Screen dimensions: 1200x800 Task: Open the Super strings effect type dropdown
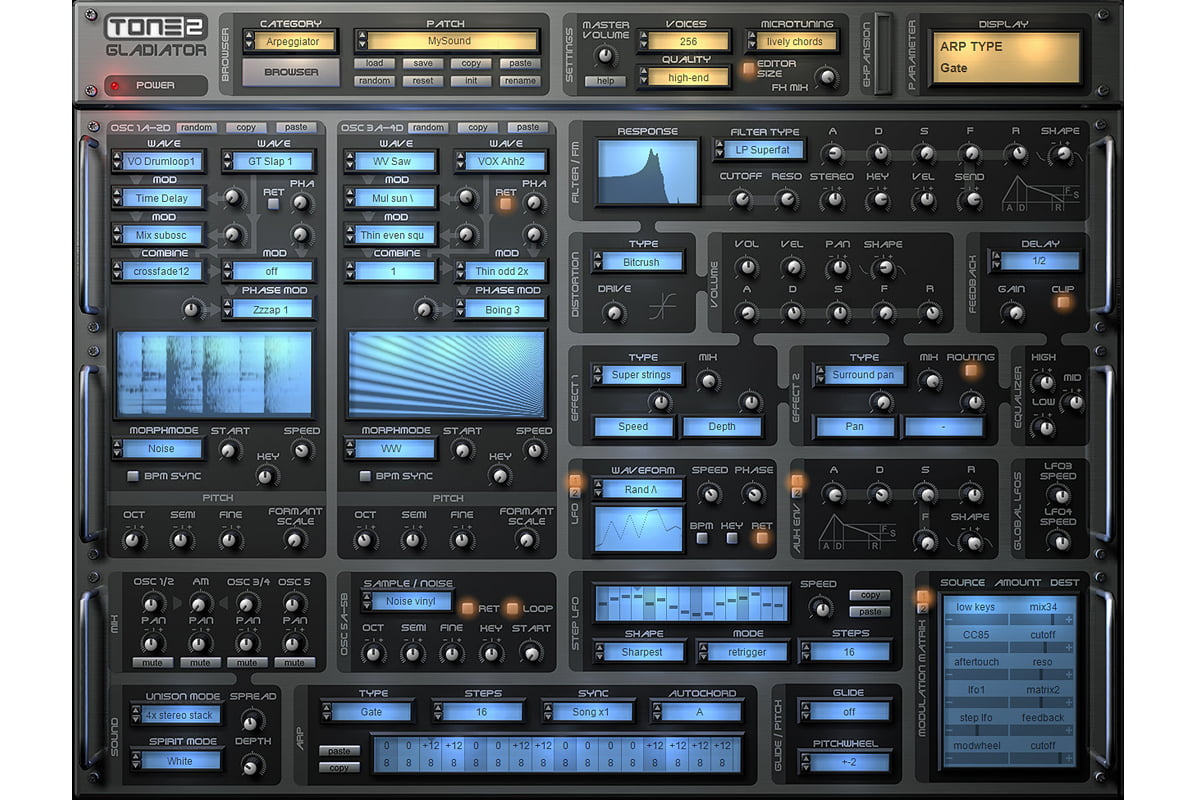638,376
